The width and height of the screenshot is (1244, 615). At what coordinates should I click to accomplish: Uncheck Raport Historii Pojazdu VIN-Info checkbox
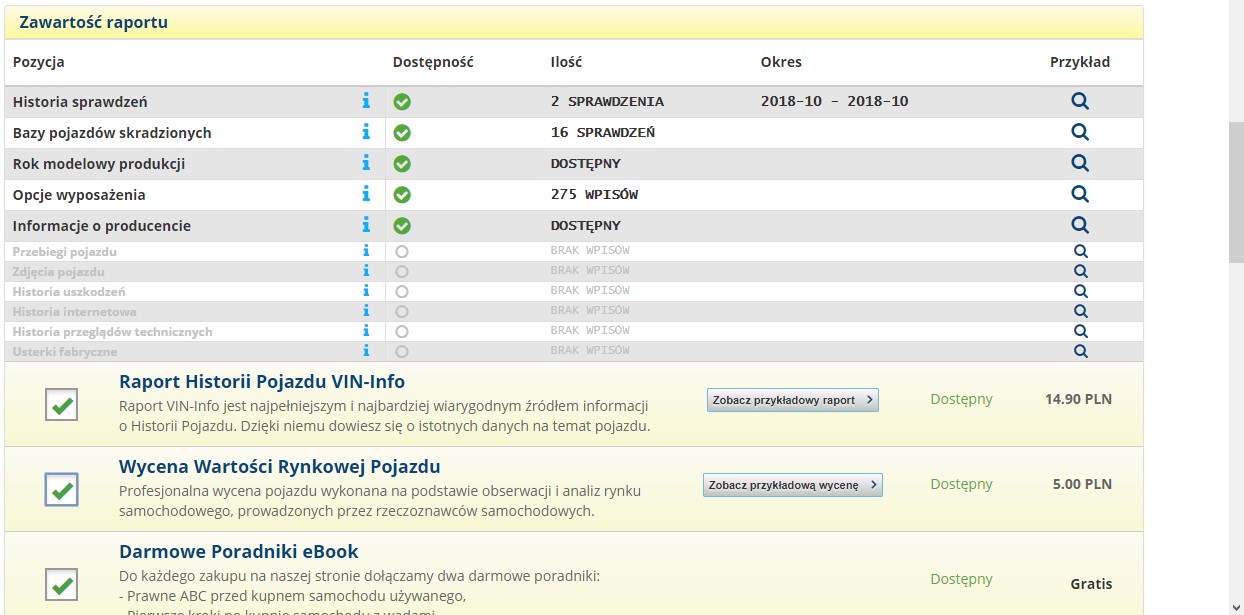point(62,406)
